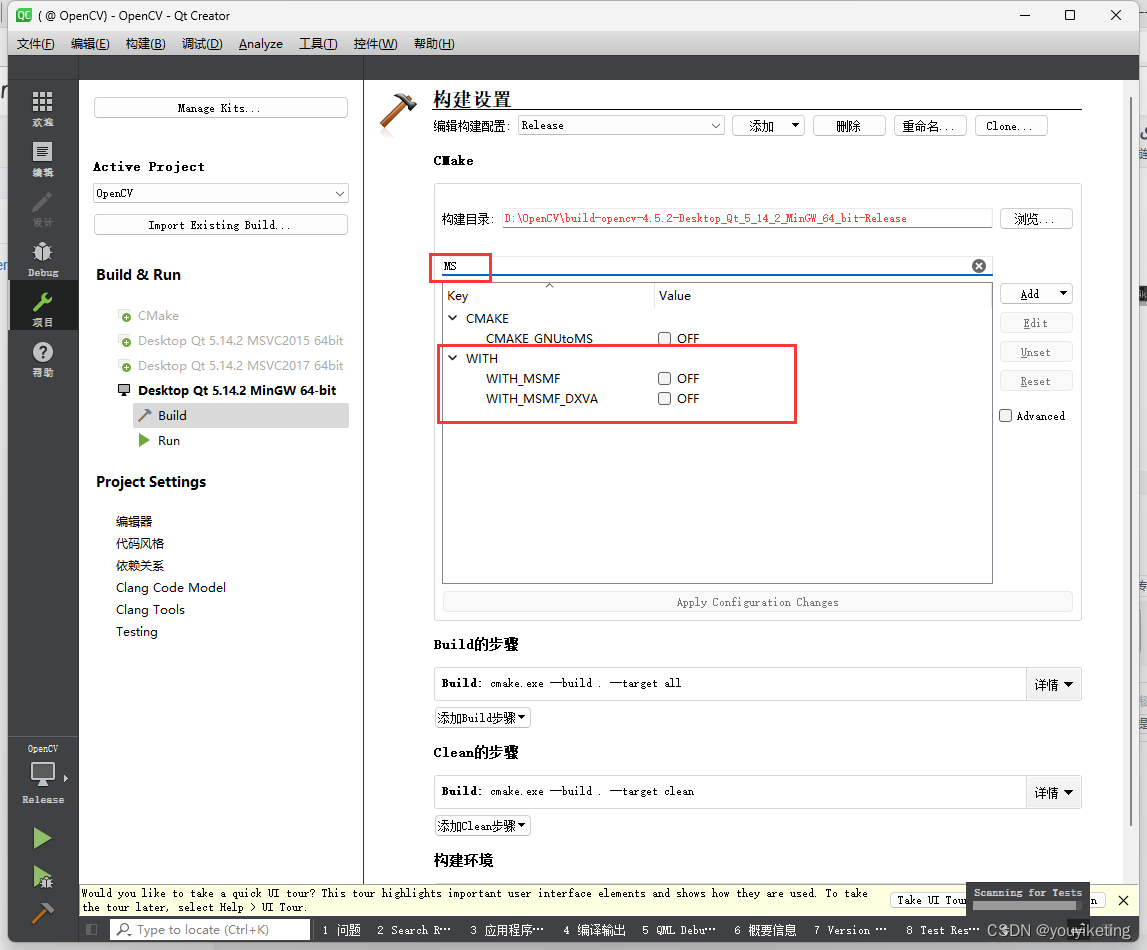1147x950 pixels.
Task: Click the Manage Kits button
Action: pyautogui.click(x=220, y=108)
